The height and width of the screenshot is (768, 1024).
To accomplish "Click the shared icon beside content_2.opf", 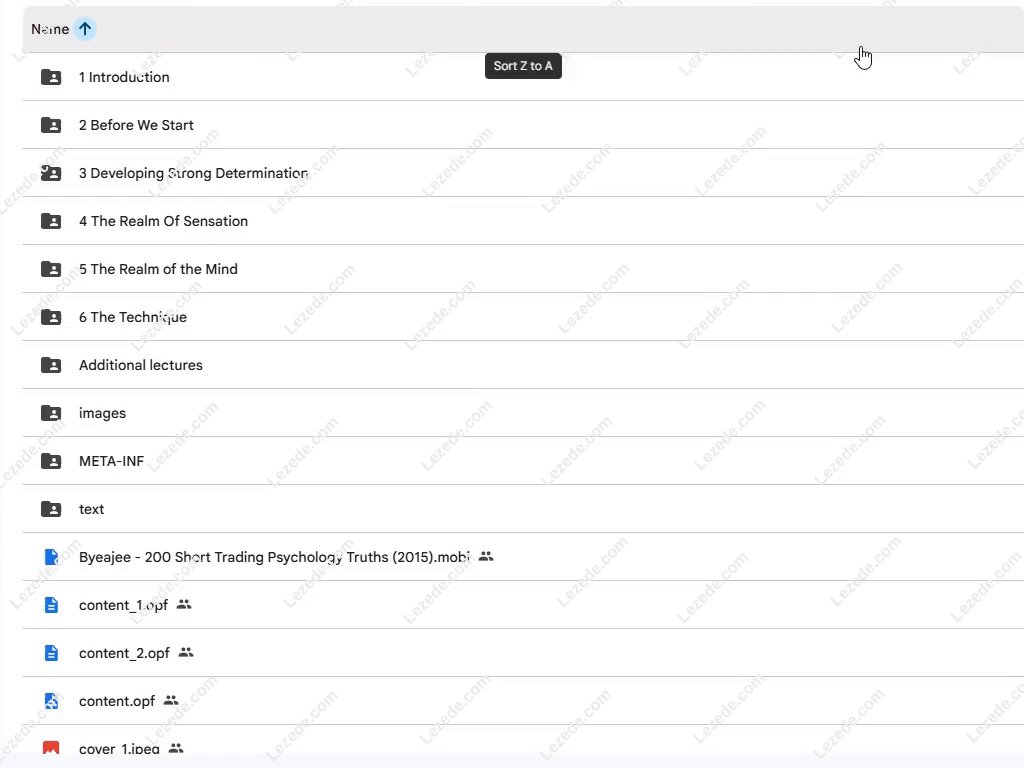I will [186, 652].
